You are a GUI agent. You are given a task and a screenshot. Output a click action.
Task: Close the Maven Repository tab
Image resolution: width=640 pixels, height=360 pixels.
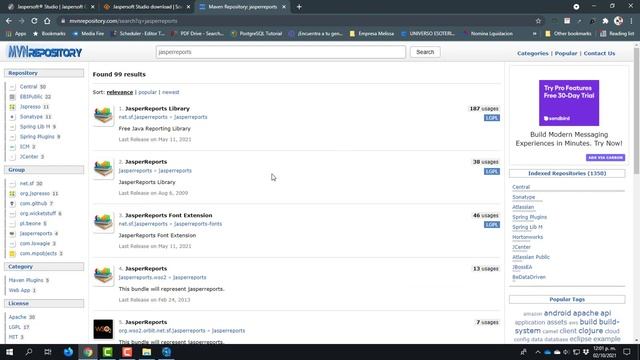(x=284, y=7)
